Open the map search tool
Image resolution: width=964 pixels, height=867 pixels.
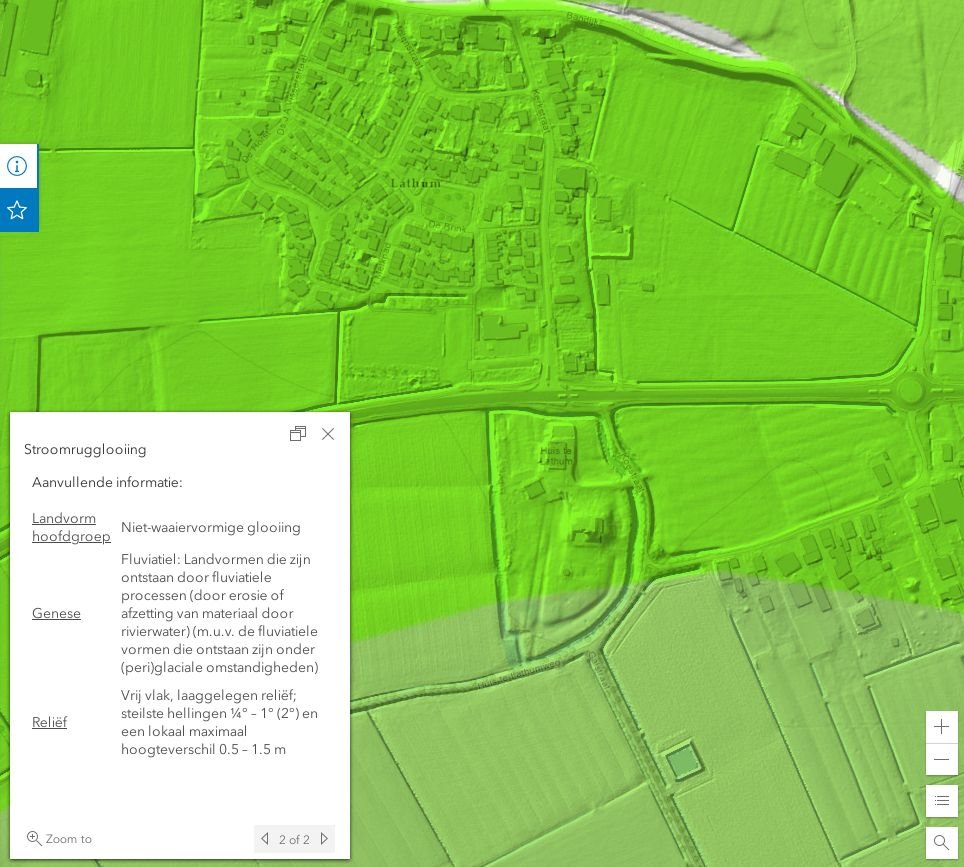tap(941, 843)
